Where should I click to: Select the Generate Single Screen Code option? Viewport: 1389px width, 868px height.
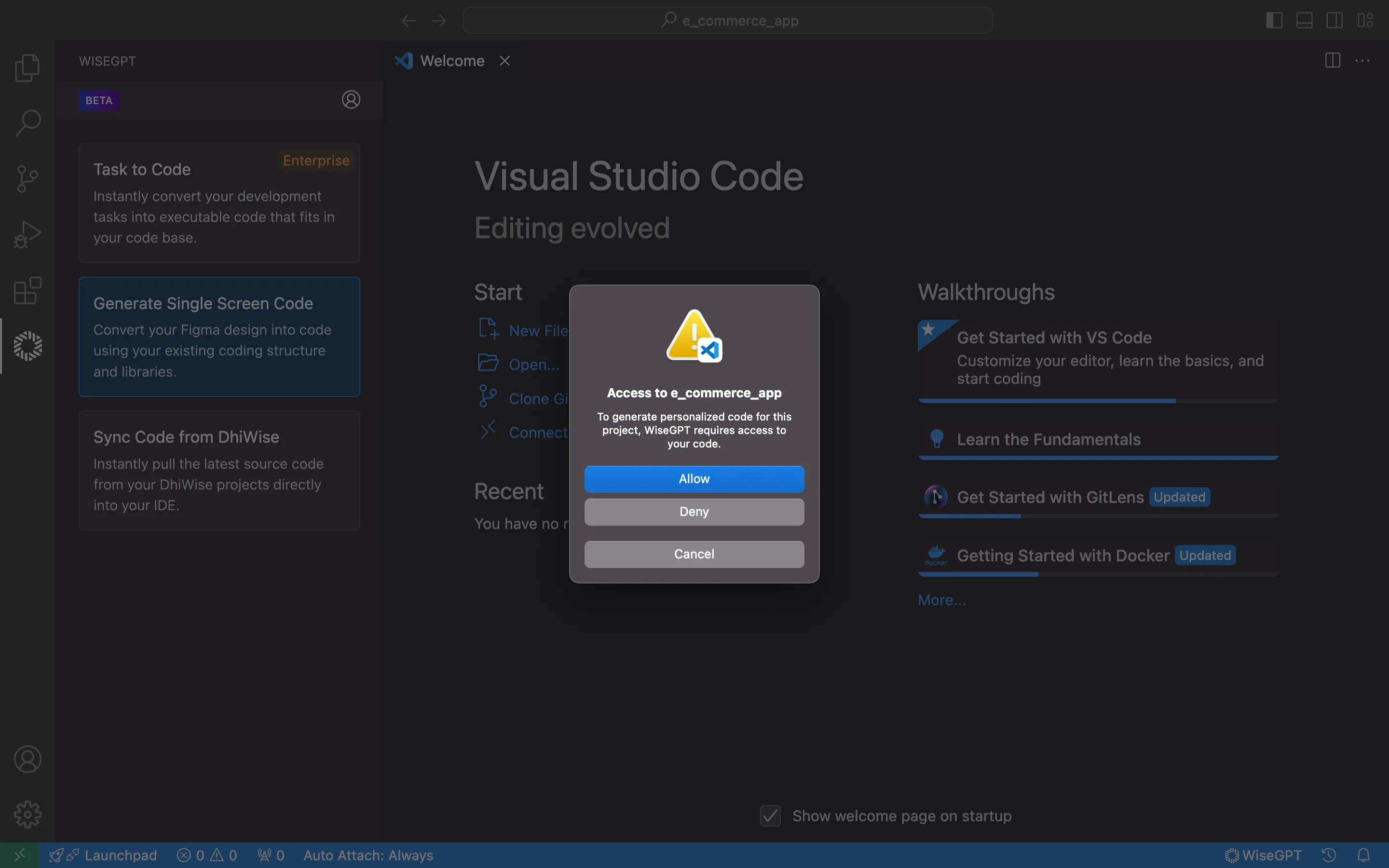(219, 336)
